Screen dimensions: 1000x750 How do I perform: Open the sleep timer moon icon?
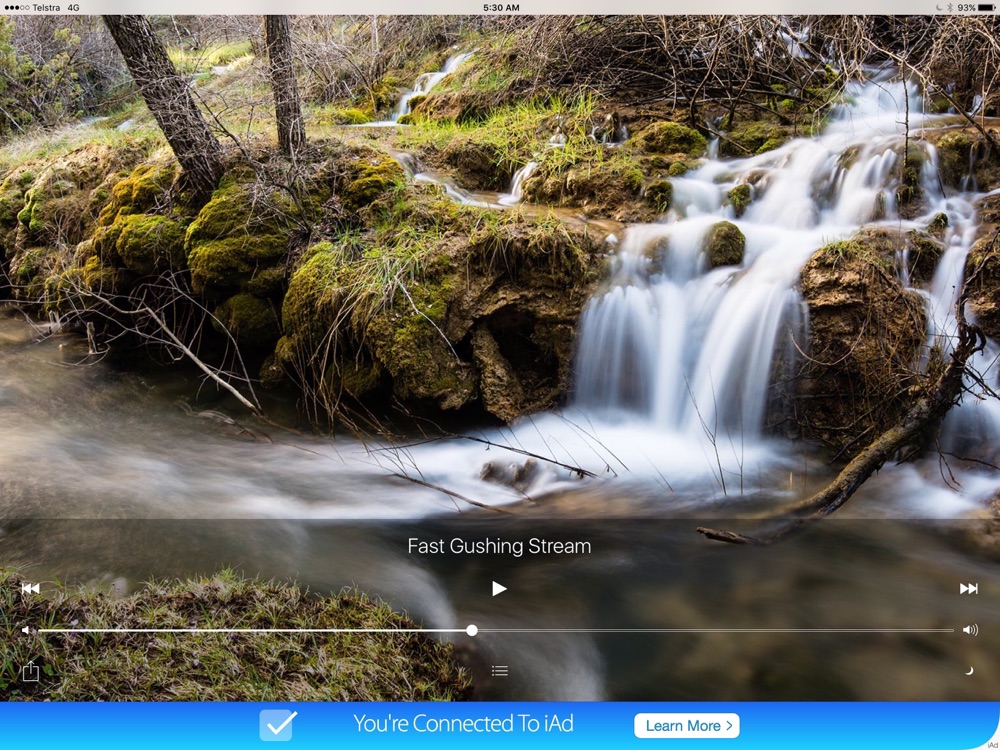point(969,670)
